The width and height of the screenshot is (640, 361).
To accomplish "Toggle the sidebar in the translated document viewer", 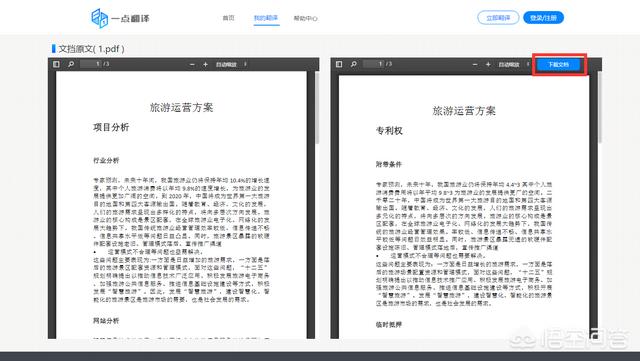I will (339, 64).
